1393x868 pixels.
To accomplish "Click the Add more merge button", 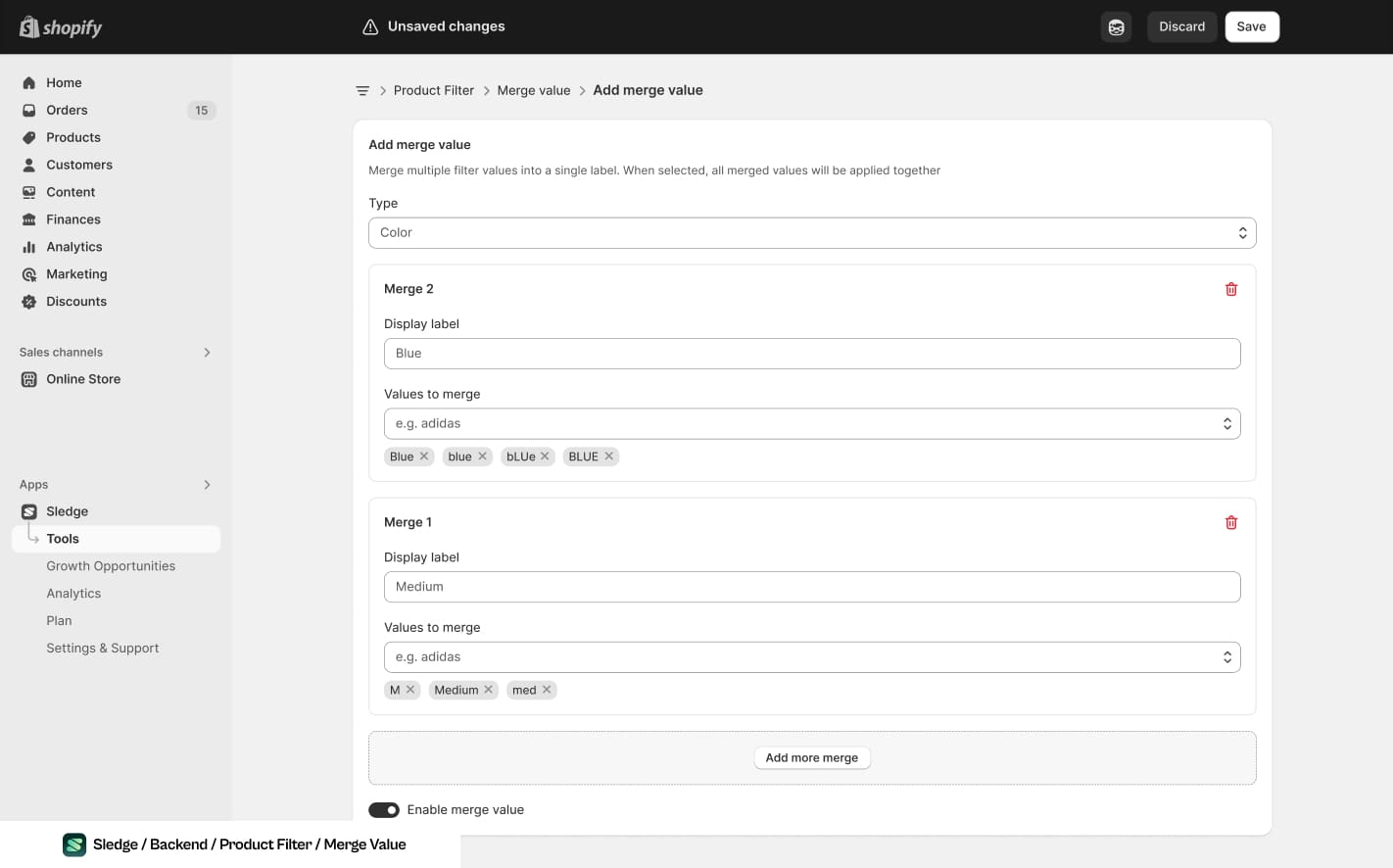I will click(x=812, y=758).
